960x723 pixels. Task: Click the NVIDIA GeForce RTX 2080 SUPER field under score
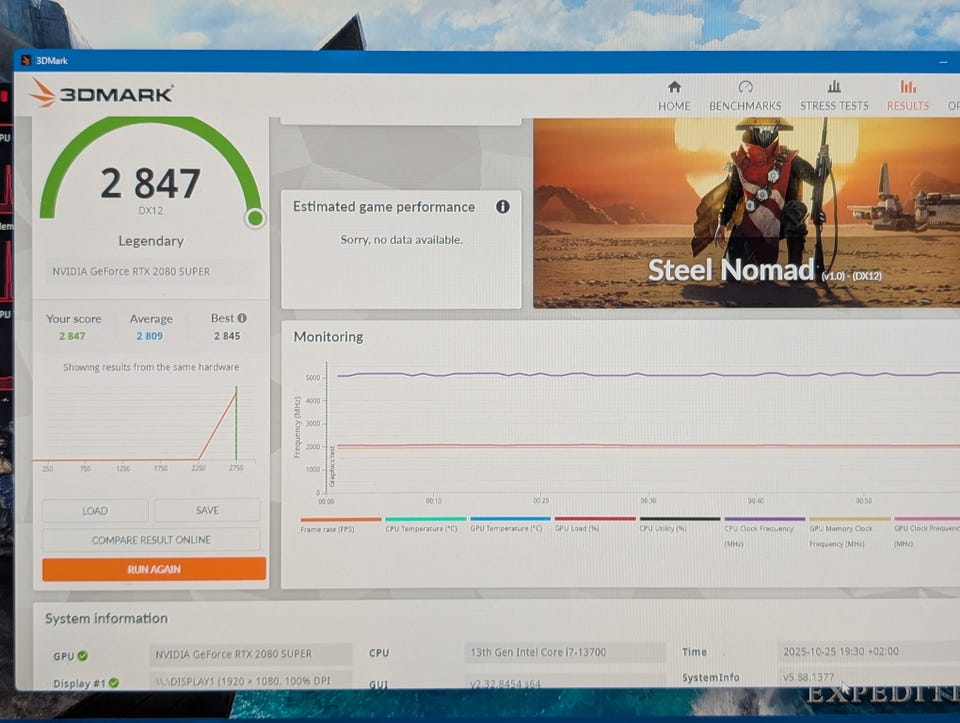(x=151, y=271)
